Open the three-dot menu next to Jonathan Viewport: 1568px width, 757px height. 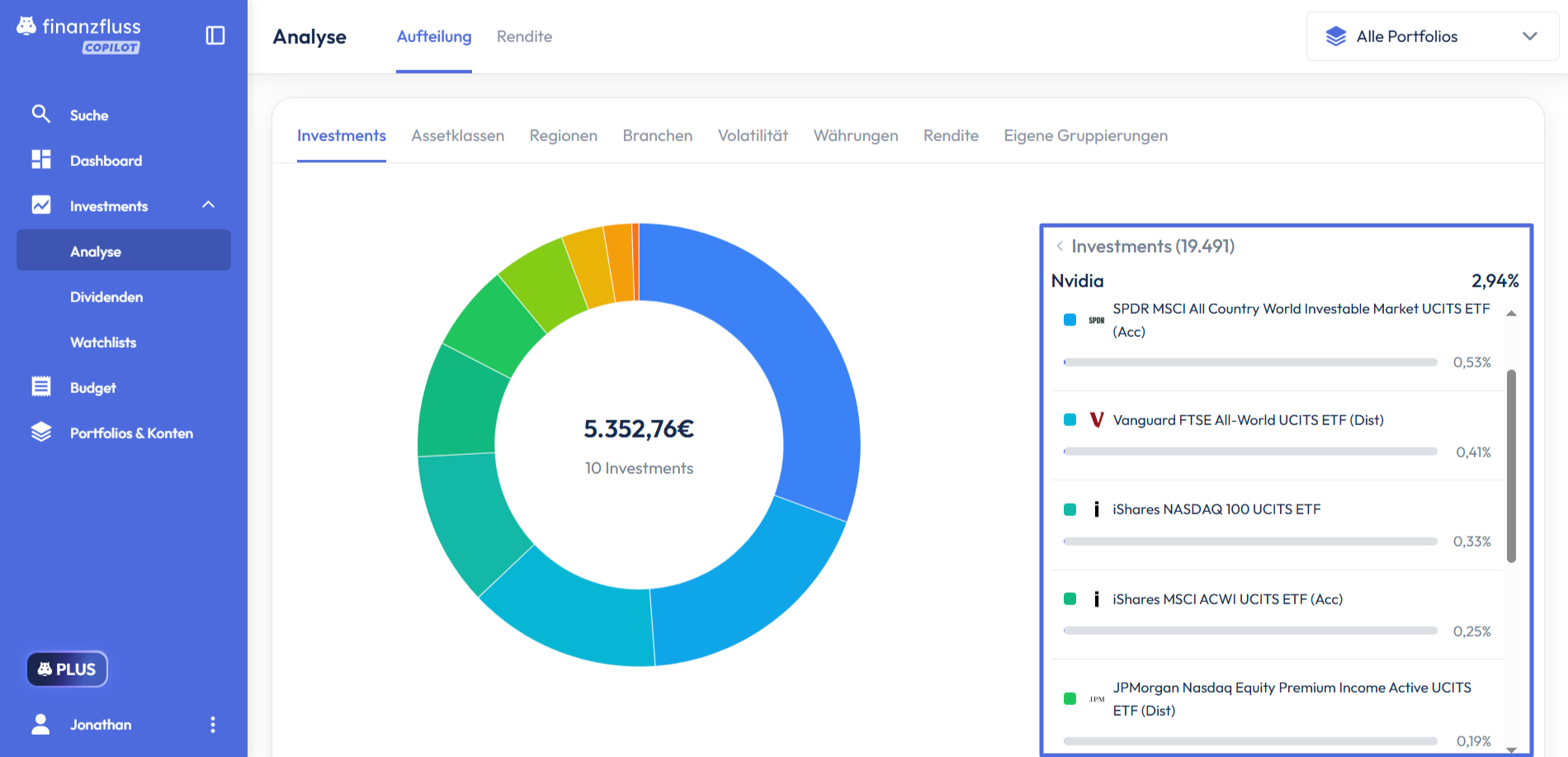tap(213, 724)
